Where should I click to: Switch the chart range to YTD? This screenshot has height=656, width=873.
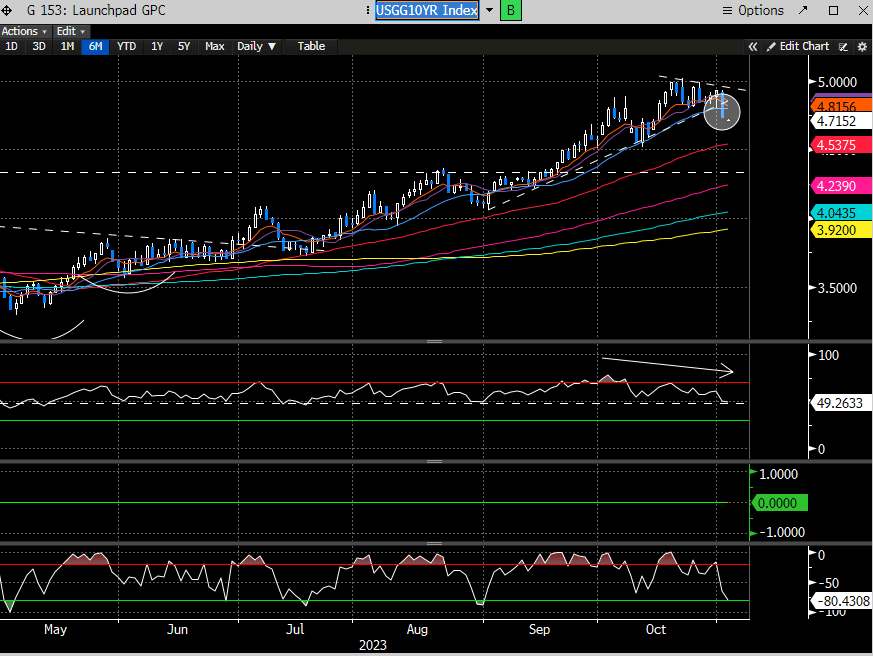point(126,46)
